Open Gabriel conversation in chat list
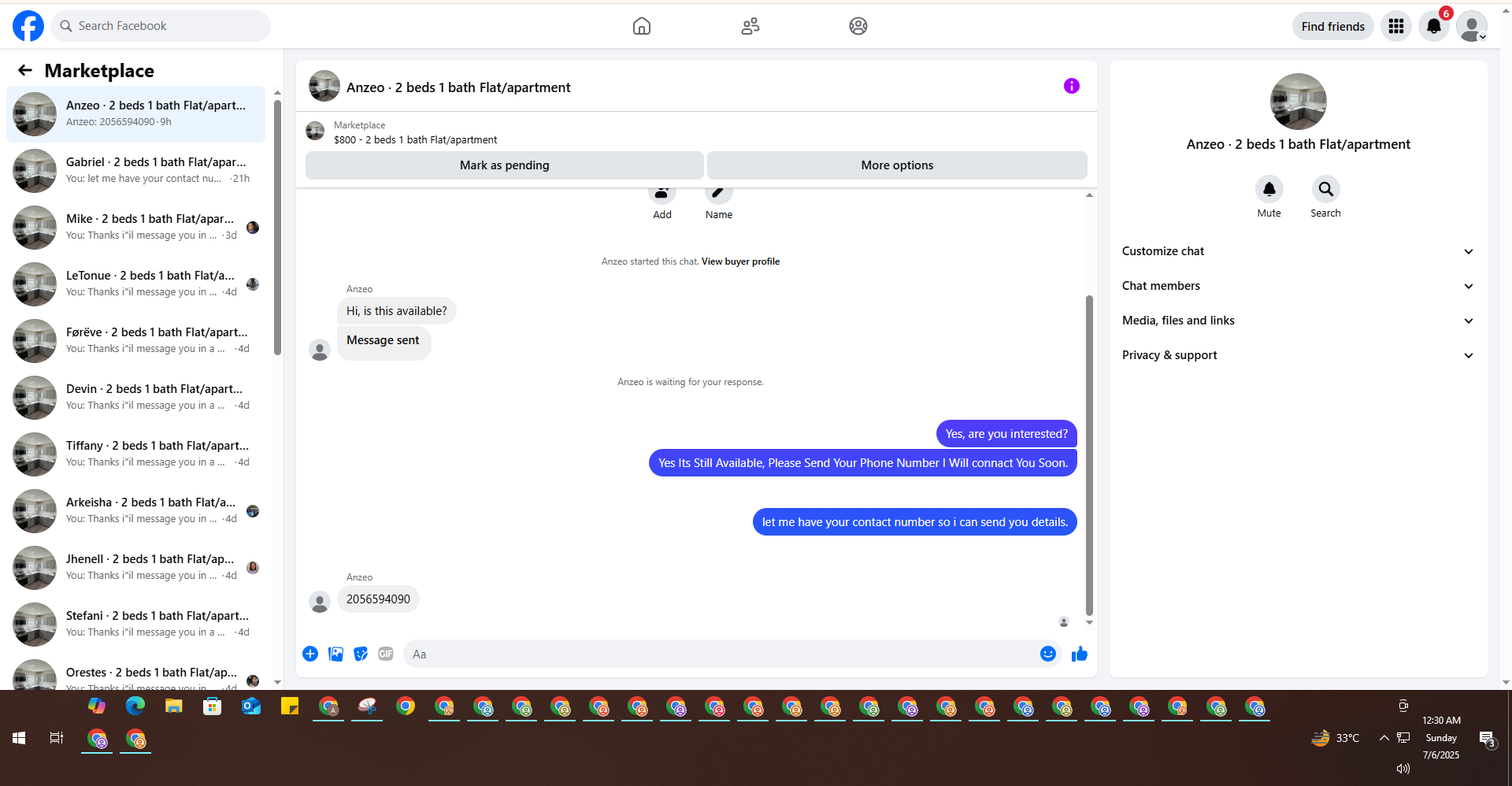This screenshot has height=786, width=1512. coord(135,171)
